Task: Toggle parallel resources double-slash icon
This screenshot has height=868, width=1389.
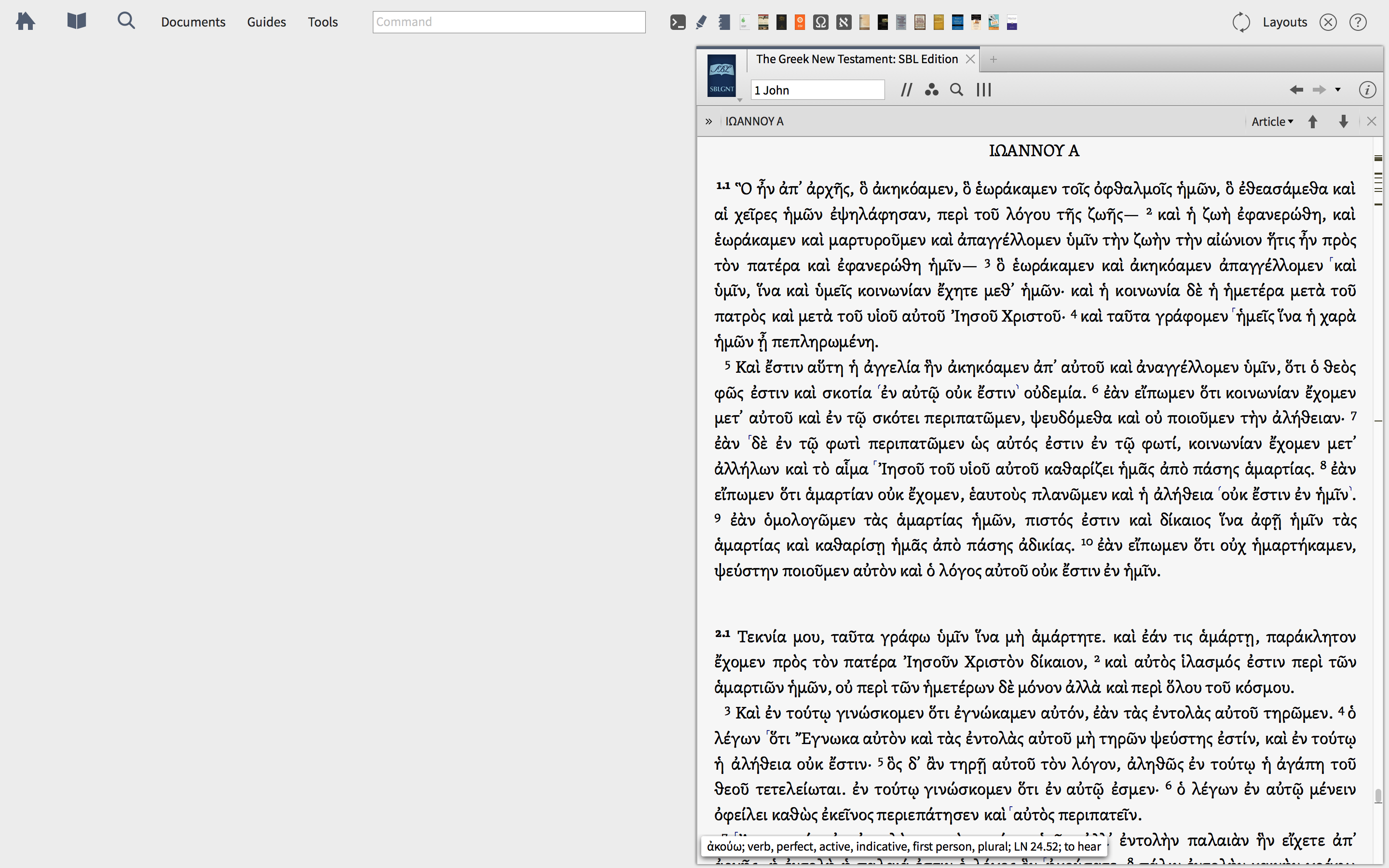Action: click(906, 90)
